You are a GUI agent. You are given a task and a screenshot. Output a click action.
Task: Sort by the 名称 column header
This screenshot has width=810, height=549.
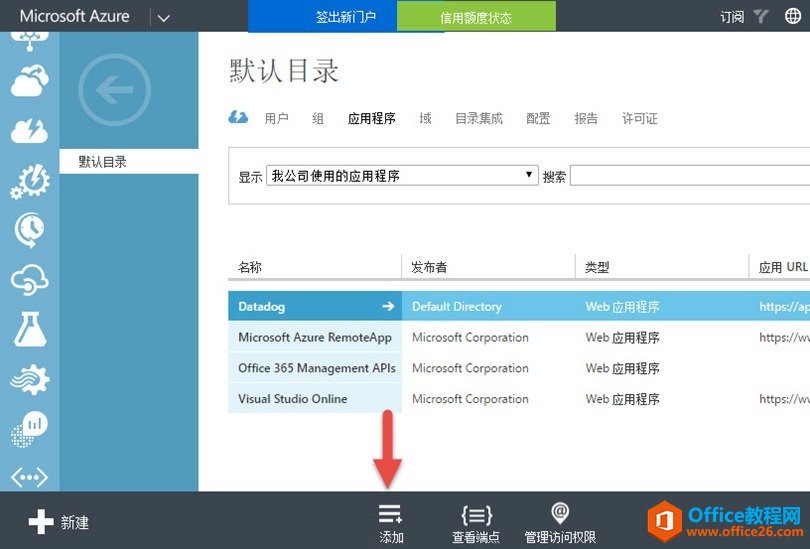(250, 267)
